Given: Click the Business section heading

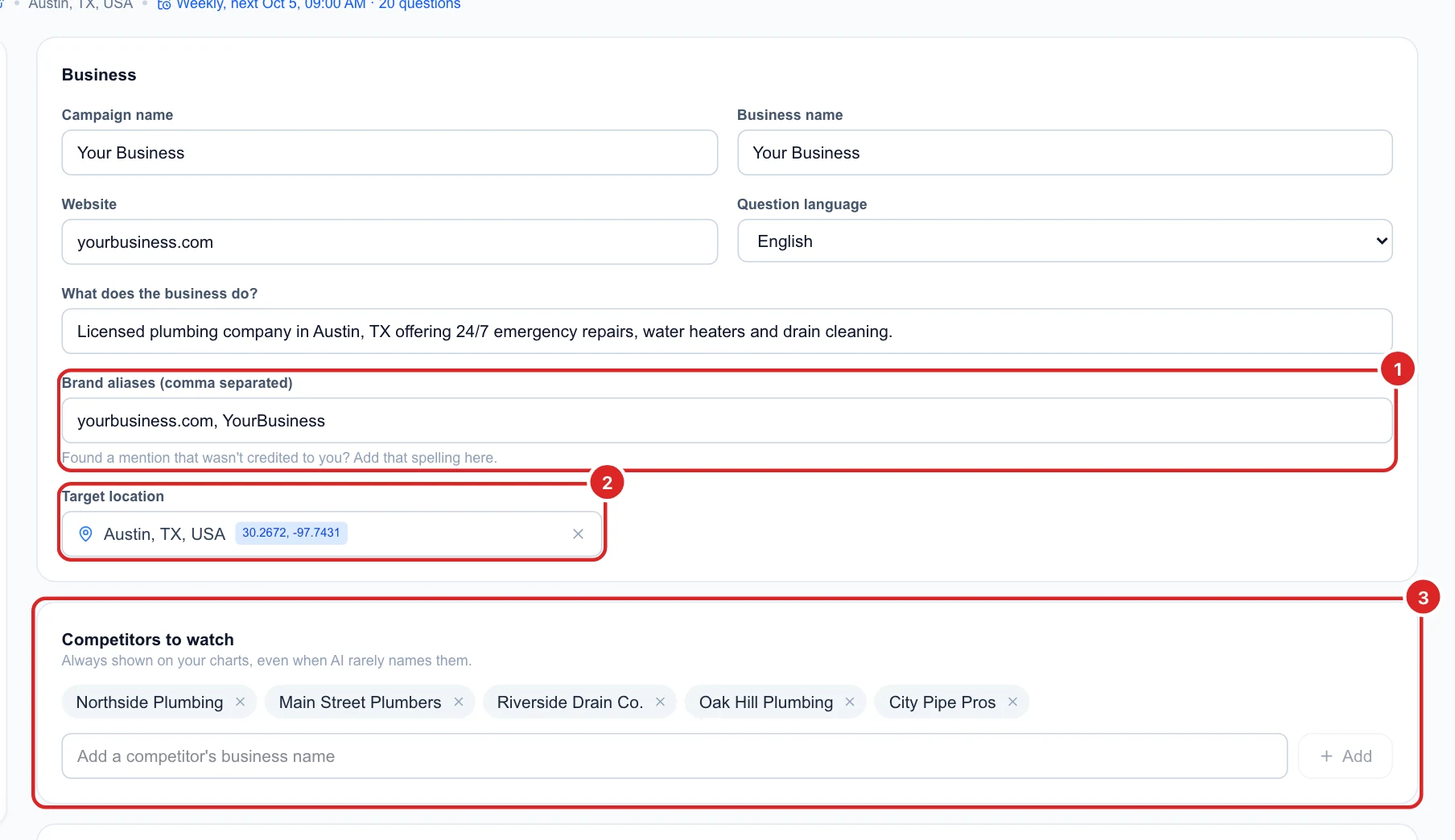Looking at the screenshot, I should point(99,75).
